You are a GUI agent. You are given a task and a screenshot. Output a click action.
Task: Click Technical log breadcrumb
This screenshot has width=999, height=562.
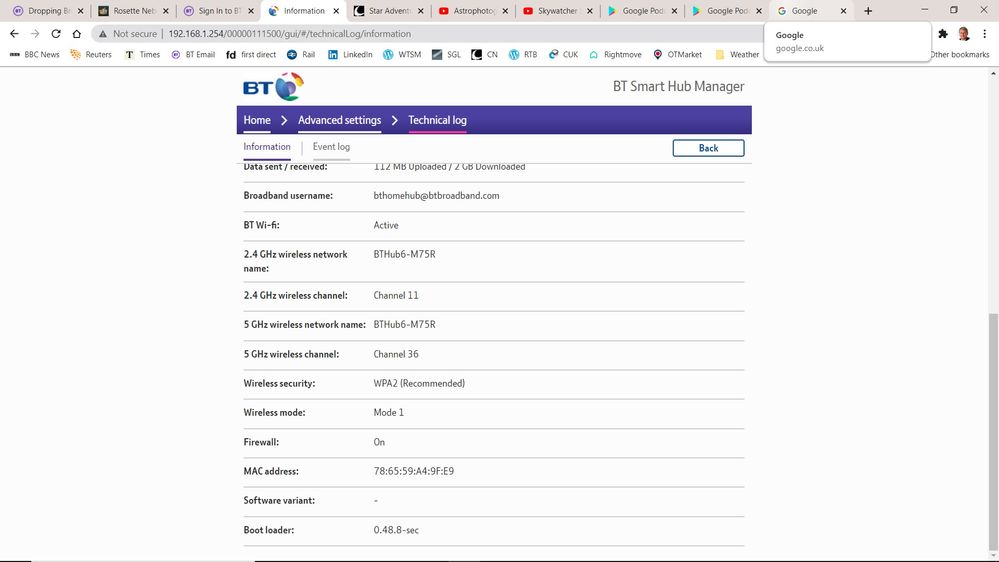[x=437, y=120]
